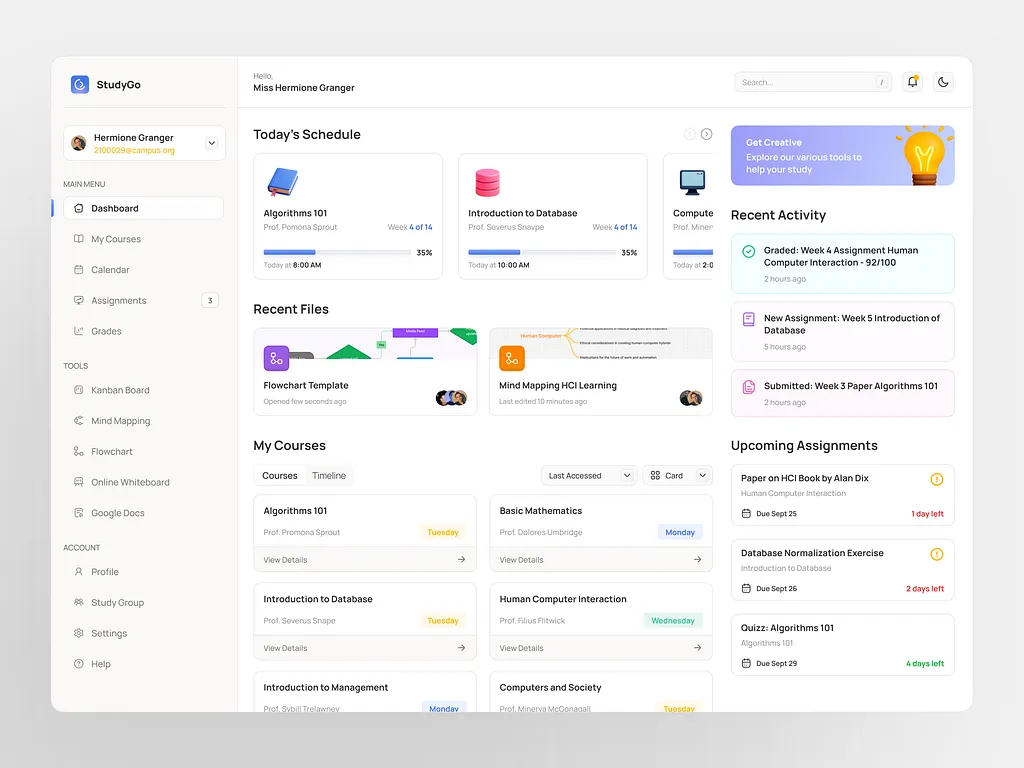
Task: Click the orange Mind Mapping file icon
Action: [x=512, y=359]
